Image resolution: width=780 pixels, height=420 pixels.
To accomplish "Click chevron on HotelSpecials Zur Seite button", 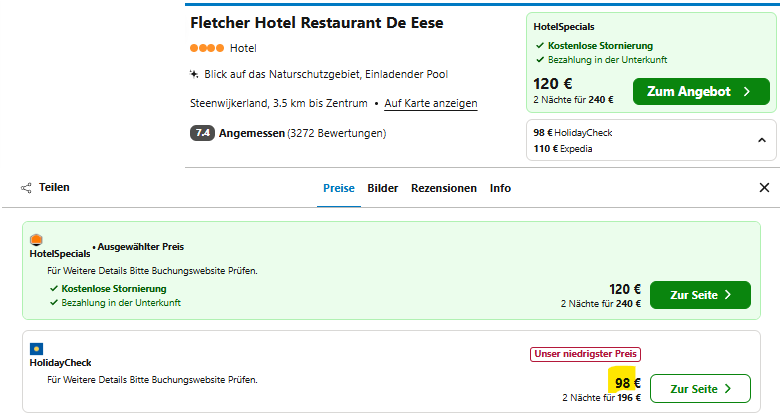I will (x=728, y=295).
